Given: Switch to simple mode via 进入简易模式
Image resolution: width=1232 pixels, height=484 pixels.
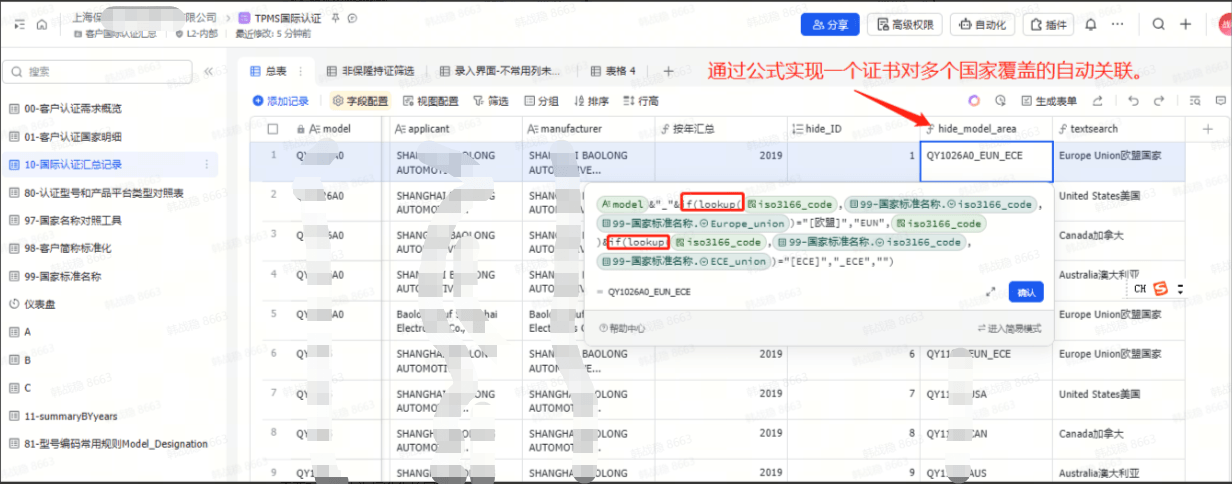Looking at the screenshot, I should tap(1008, 328).
